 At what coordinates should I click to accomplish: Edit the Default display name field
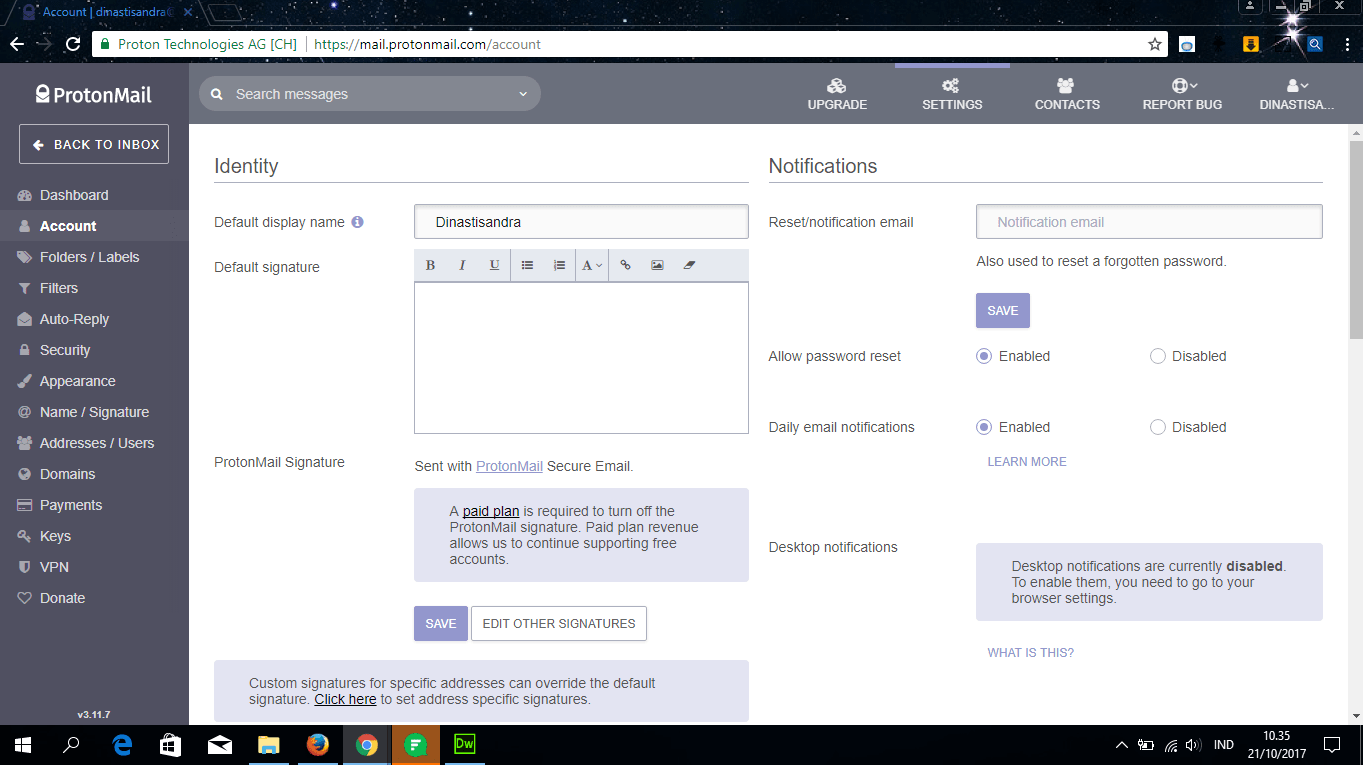click(x=581, y=222)
